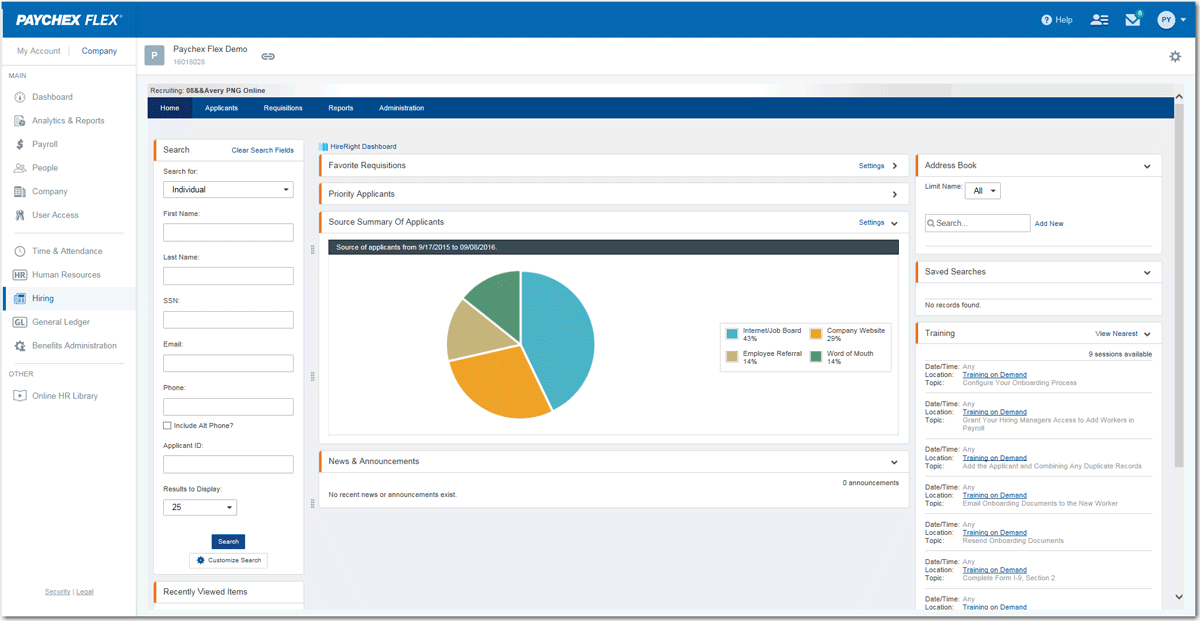
Task: Click the First Name input field
Action: [x=228, y=232]
